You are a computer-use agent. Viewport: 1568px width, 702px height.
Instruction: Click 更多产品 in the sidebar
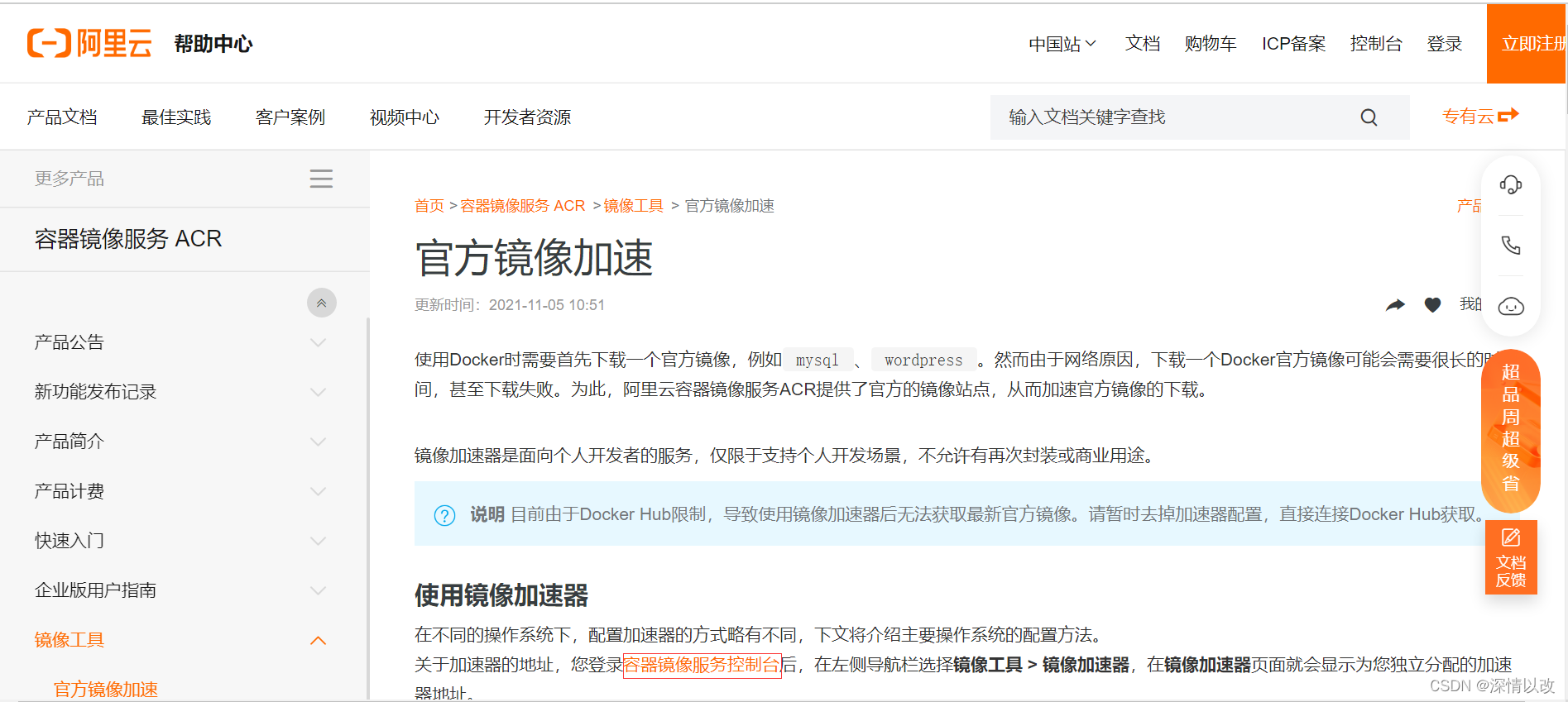click(70, 179)
